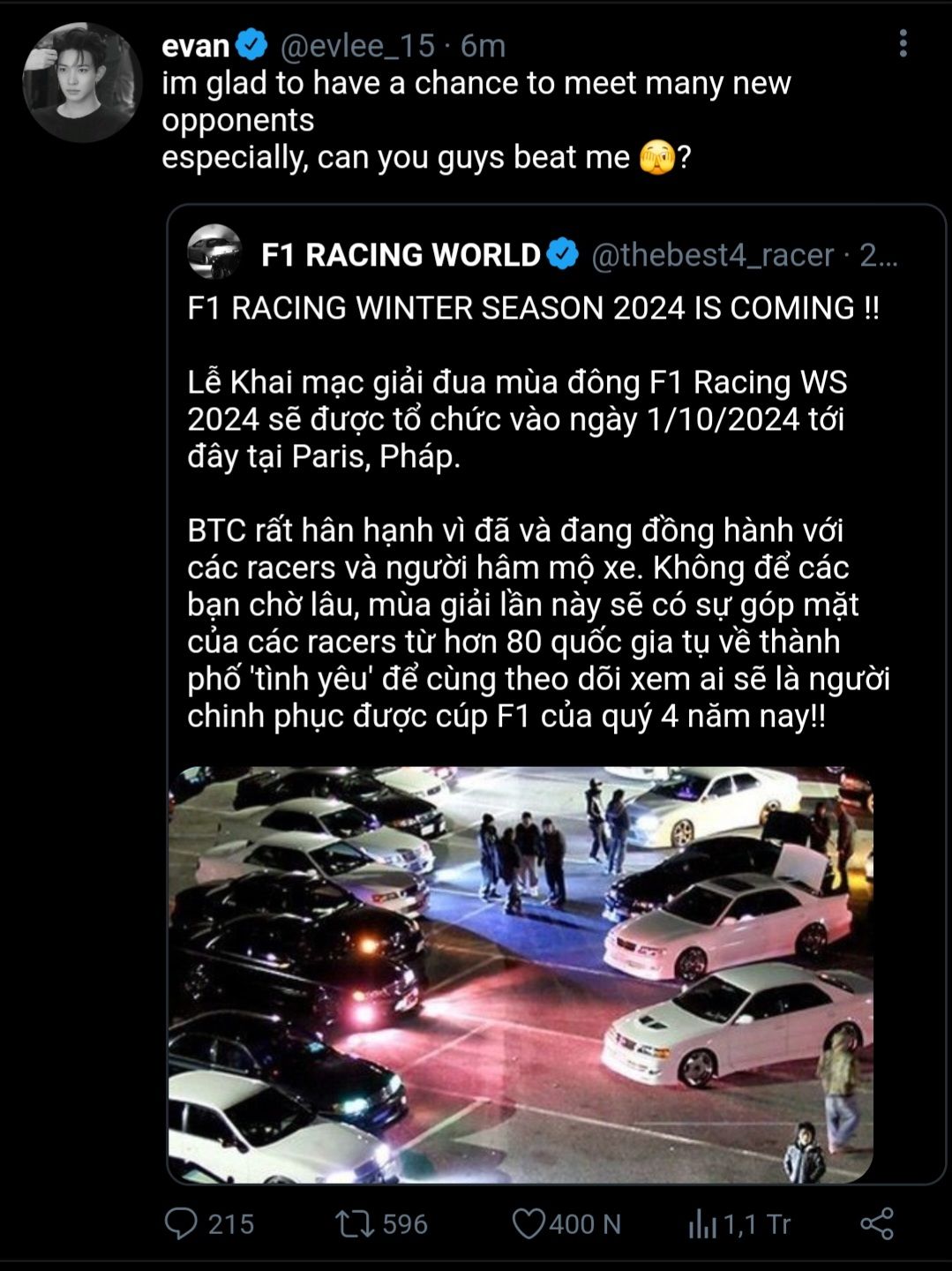Screen dimensions: 952x1271
Task: Open the @thebest4_racer handle
Action: [x=712, y=255]
